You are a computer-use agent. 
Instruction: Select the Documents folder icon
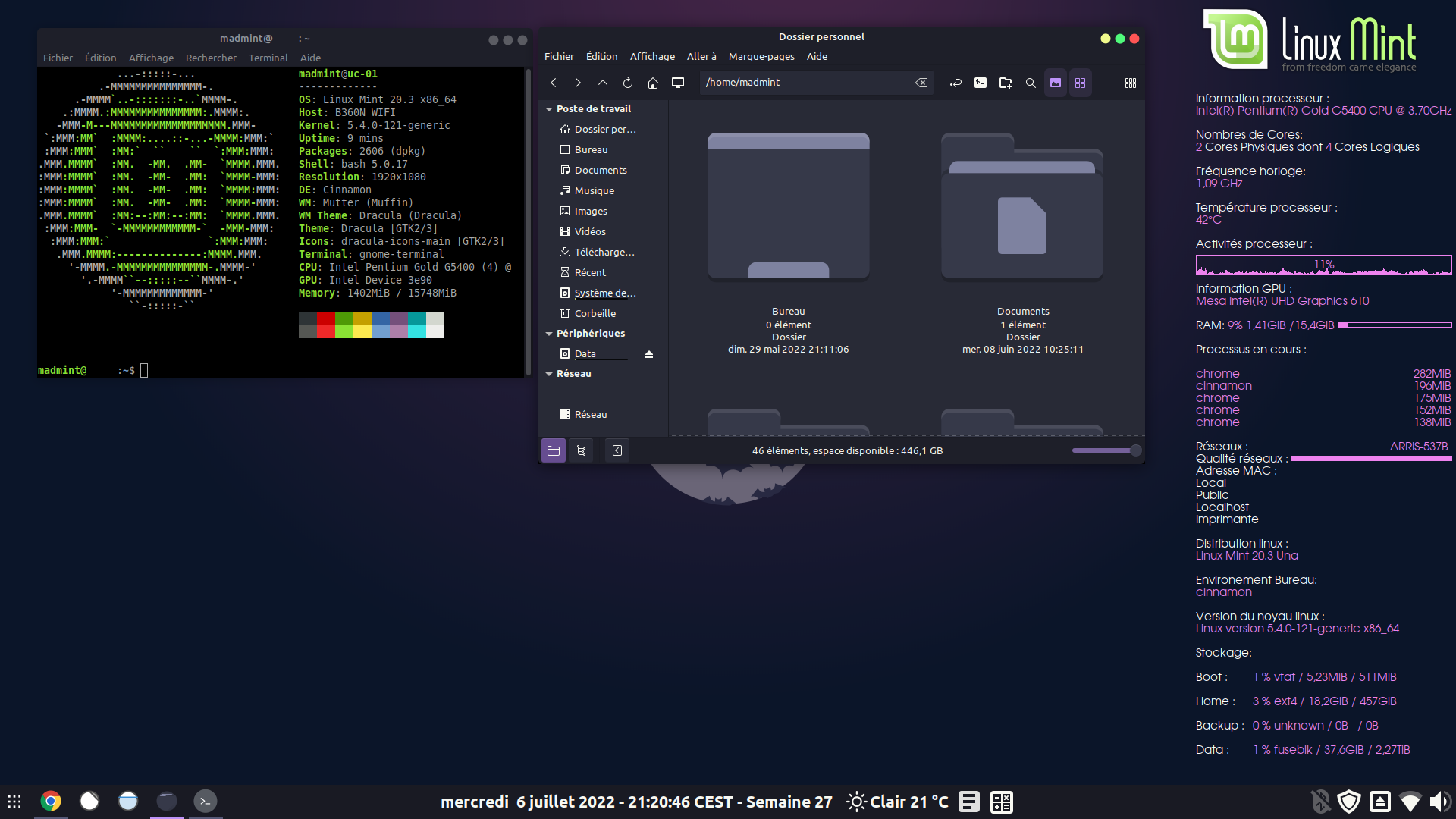1022,206
